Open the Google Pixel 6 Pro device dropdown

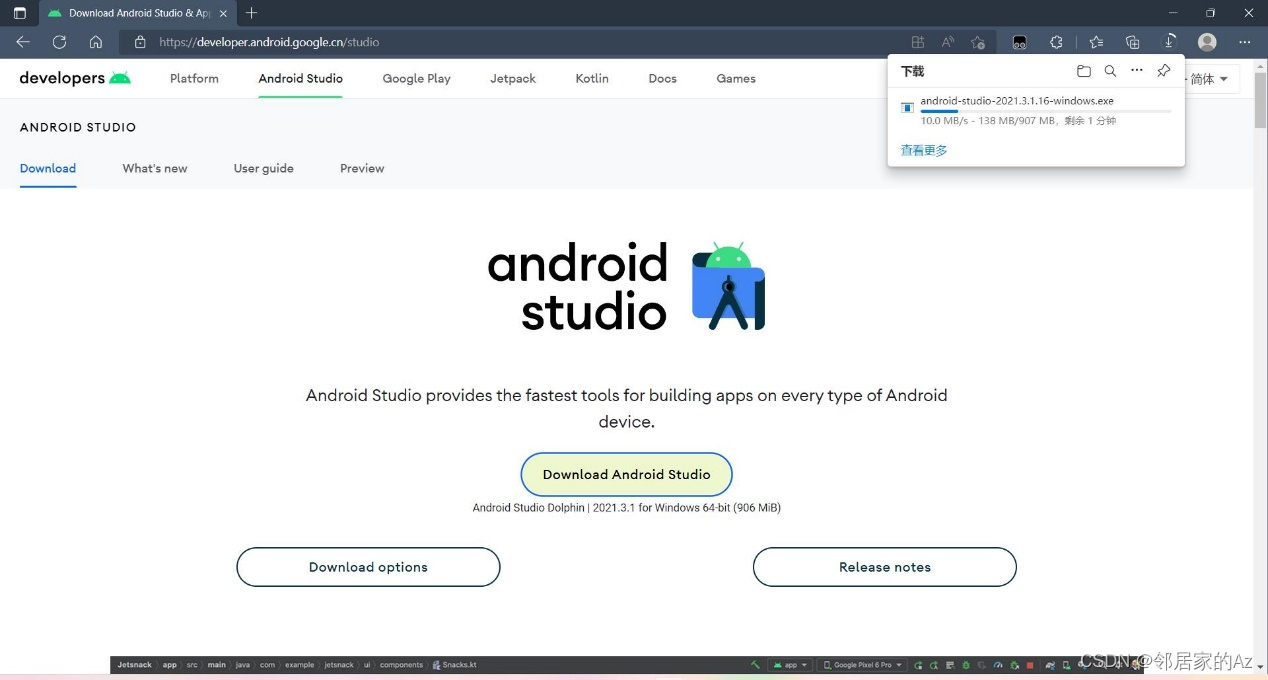(861, 665)
